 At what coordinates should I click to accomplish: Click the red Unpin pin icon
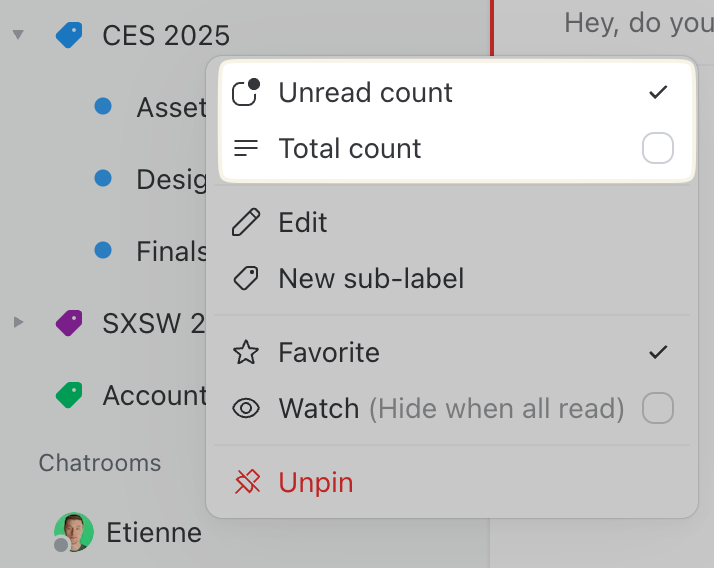(x=246, y=483)
